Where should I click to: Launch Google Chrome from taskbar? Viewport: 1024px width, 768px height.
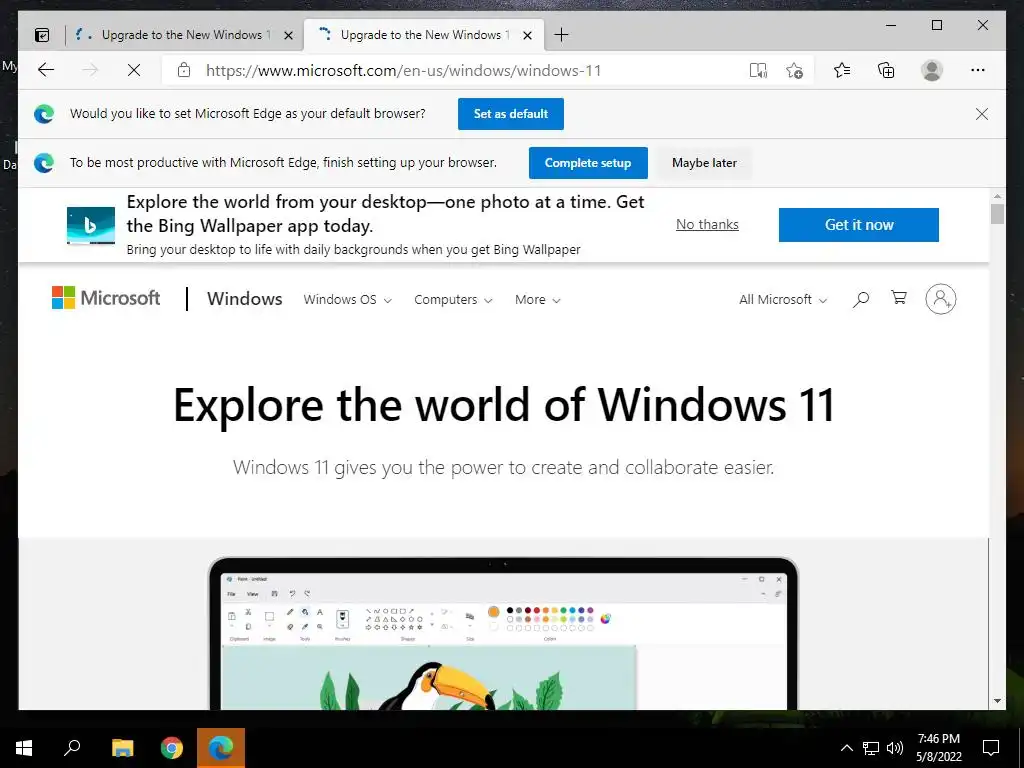[172, 748]
